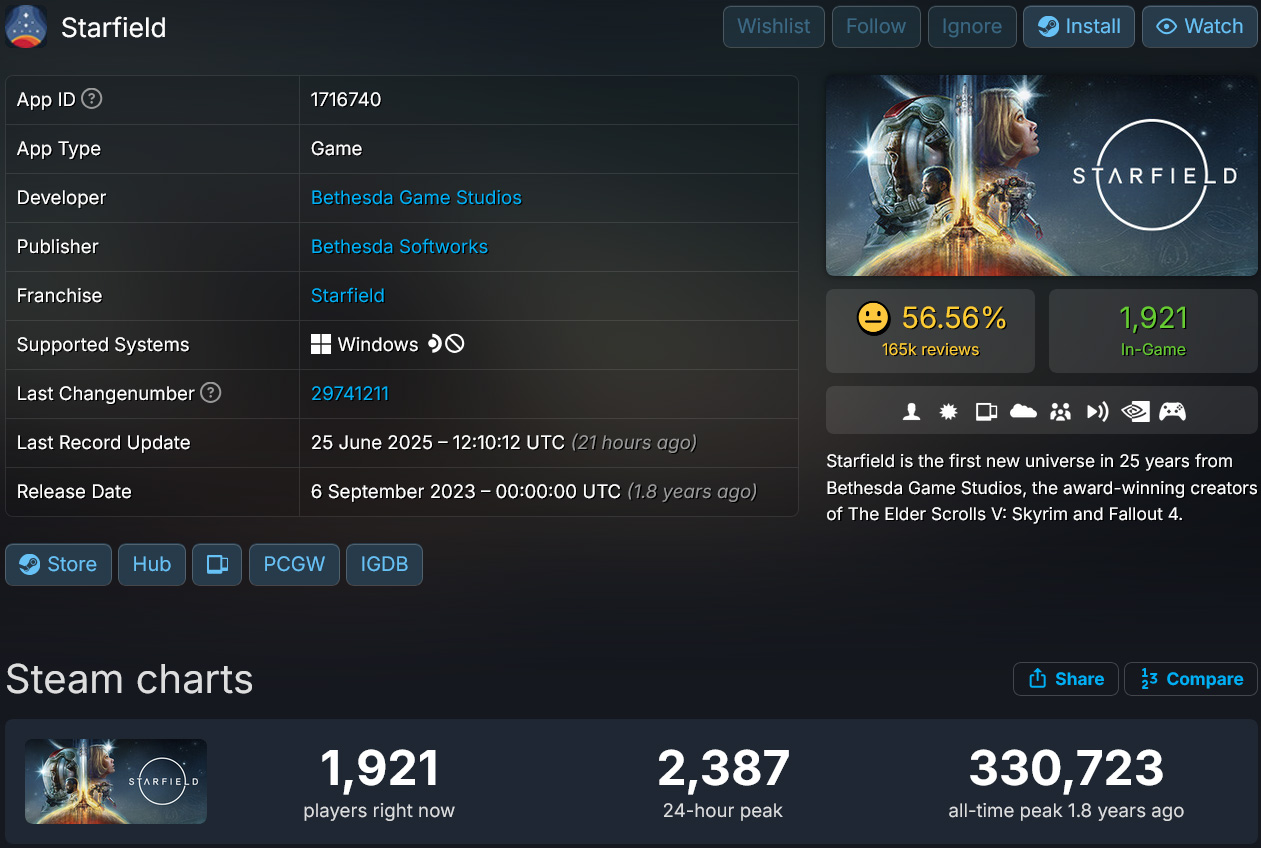Image resolution: width=1261 pixels, height=848 pixels.
Task: Click the 'Game' app type value
Action: click(x=336, y=149)
